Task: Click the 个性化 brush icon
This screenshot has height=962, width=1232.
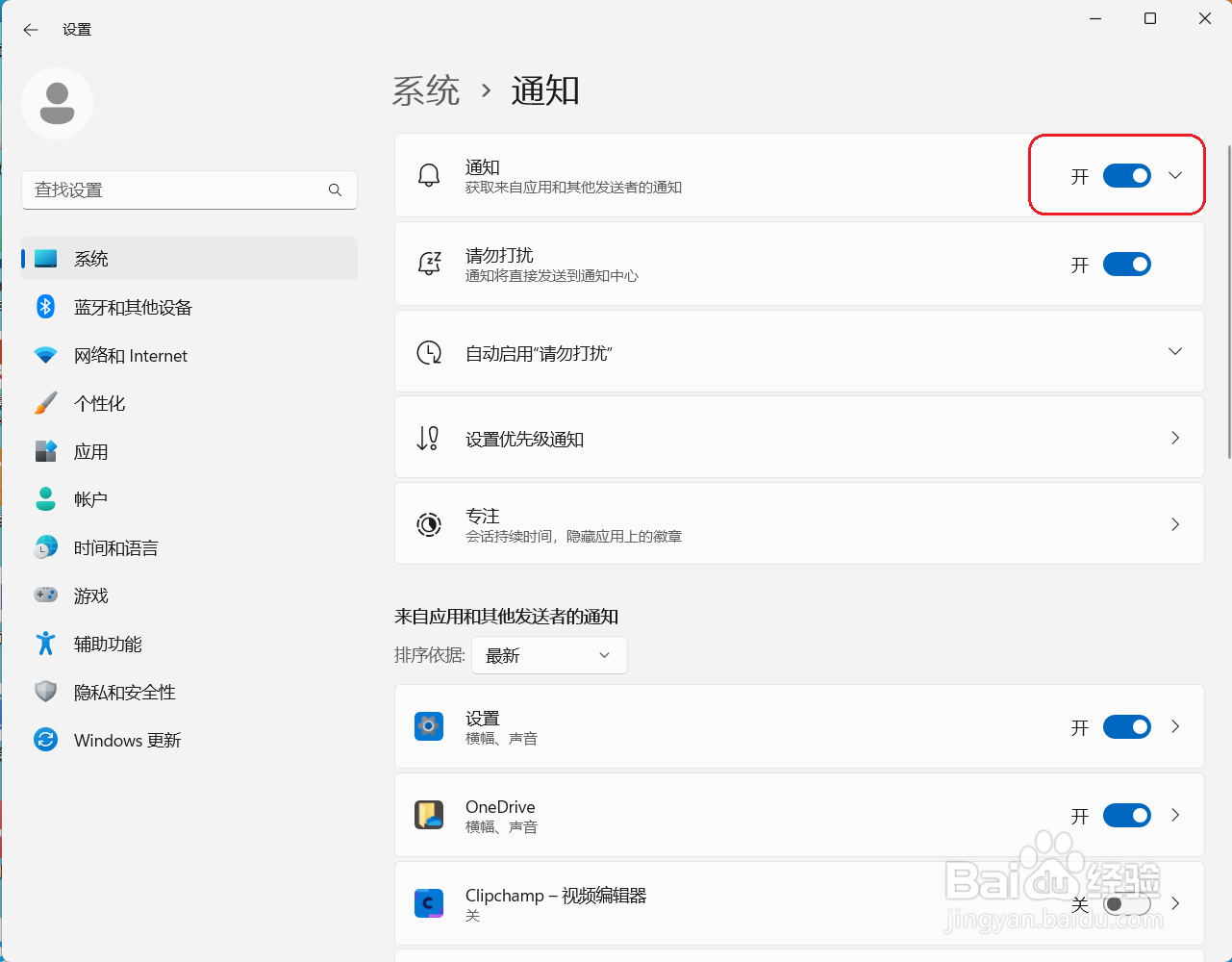Action: pos(45,403)
